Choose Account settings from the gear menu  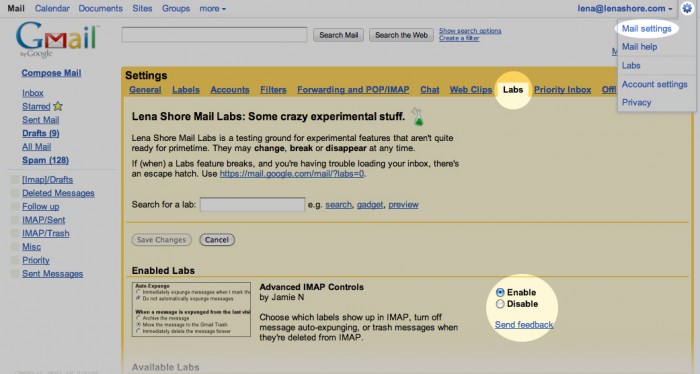654,84
